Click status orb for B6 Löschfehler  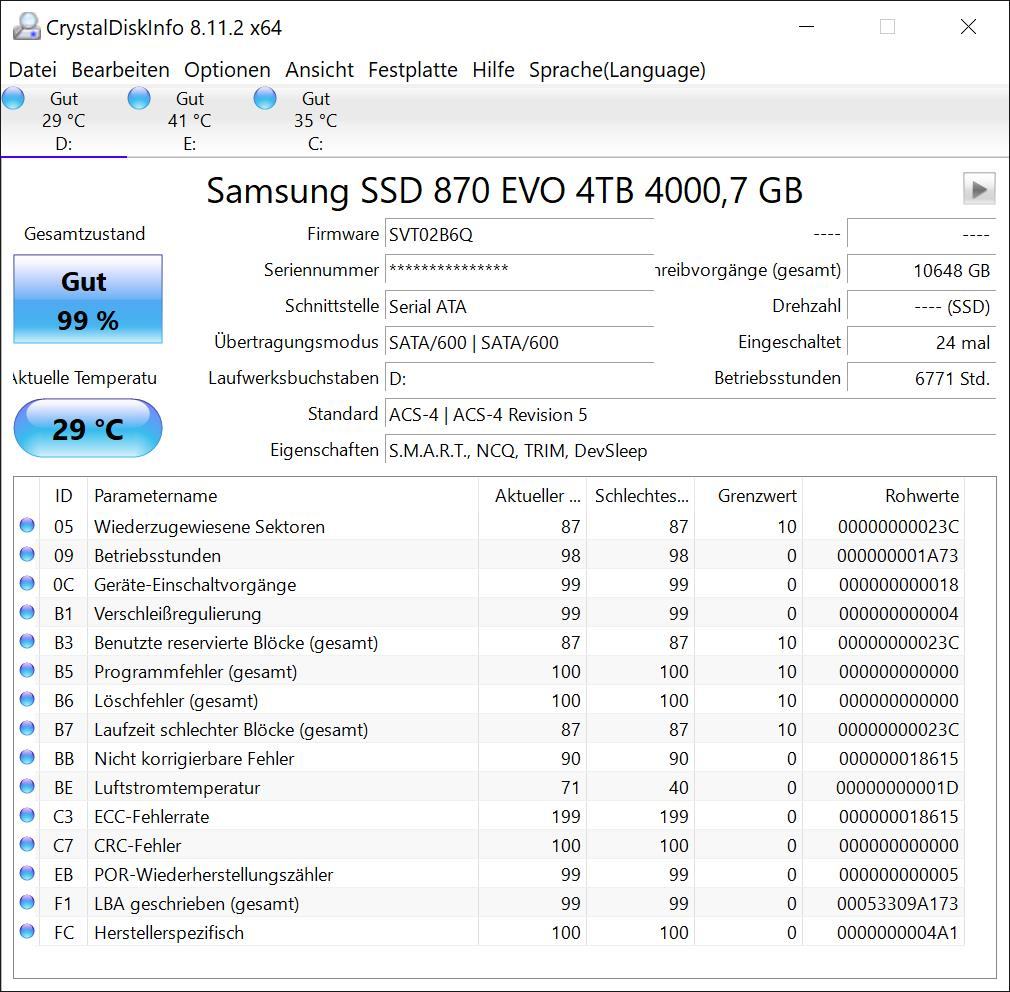(27, 699)
